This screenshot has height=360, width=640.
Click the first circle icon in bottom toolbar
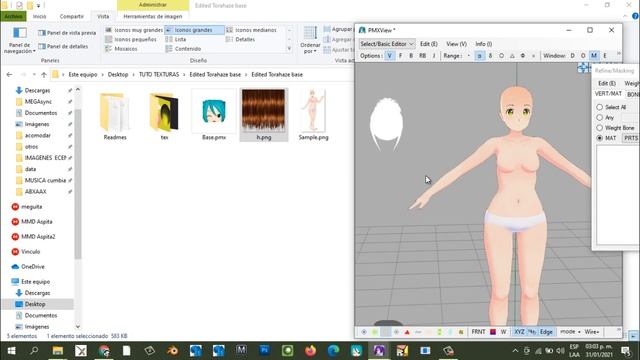[364, 332]
